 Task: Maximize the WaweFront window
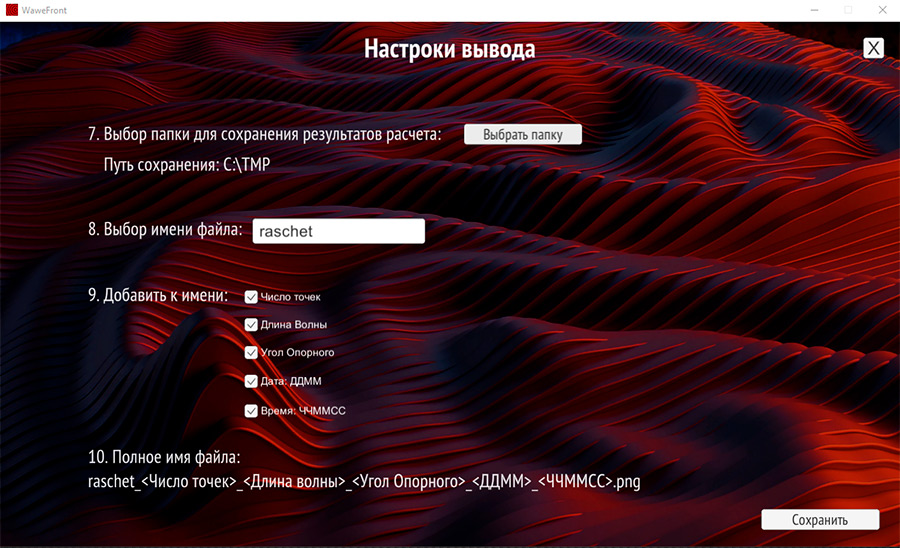coord(848,9)
